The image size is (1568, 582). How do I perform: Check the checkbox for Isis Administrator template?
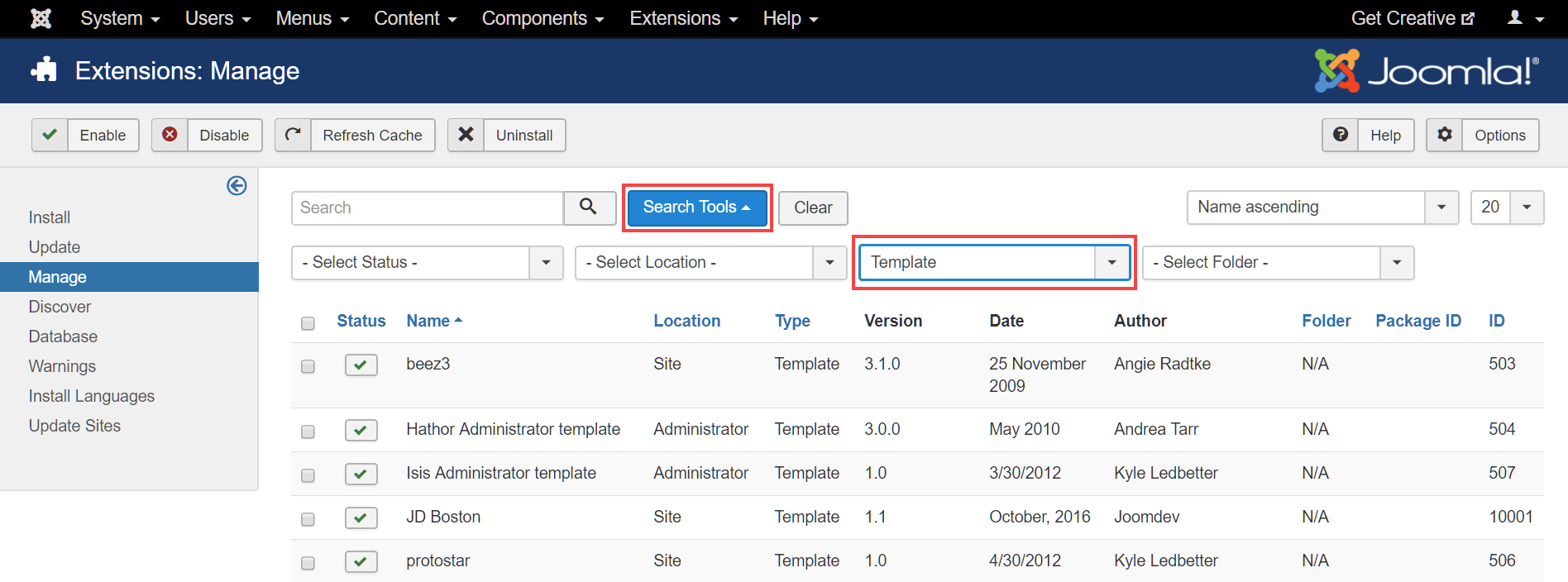pyautogui.click(x=308, y=475)
